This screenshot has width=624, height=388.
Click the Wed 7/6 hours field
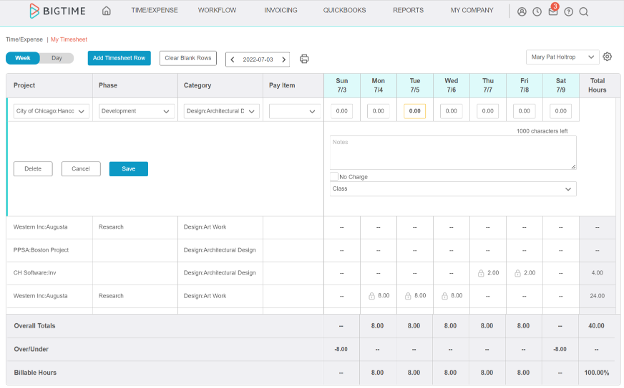[451, 111]
